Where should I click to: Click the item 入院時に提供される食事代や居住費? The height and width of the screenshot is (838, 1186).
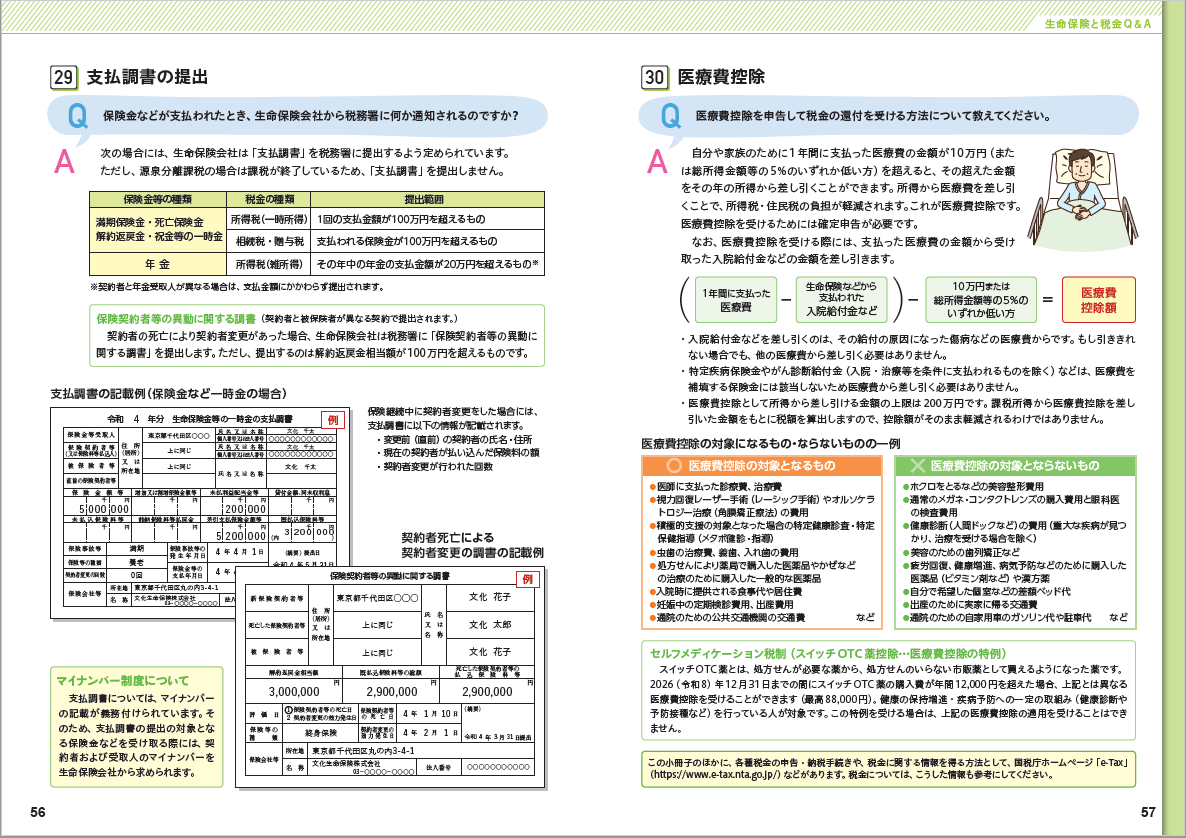pos(725,591)
